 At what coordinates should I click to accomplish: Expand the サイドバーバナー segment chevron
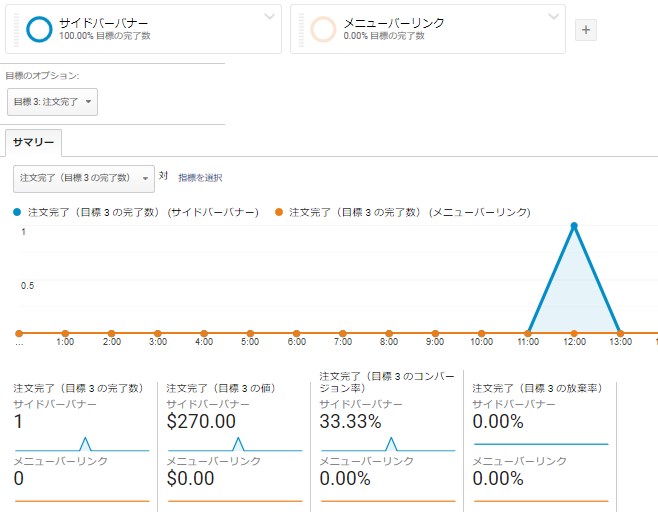click(269, 17)
